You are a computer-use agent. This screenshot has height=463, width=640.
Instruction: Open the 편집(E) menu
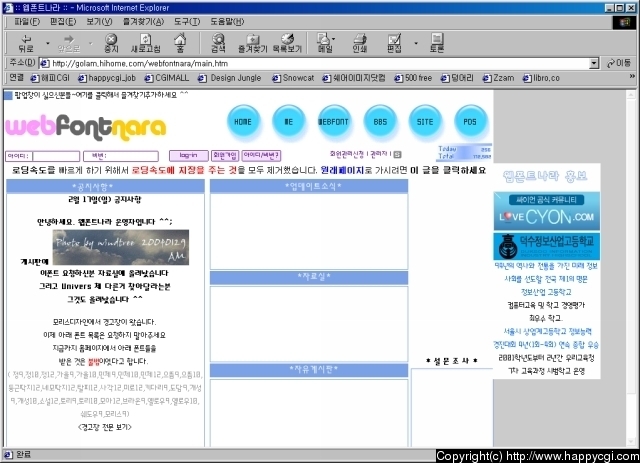pos(63,22)
